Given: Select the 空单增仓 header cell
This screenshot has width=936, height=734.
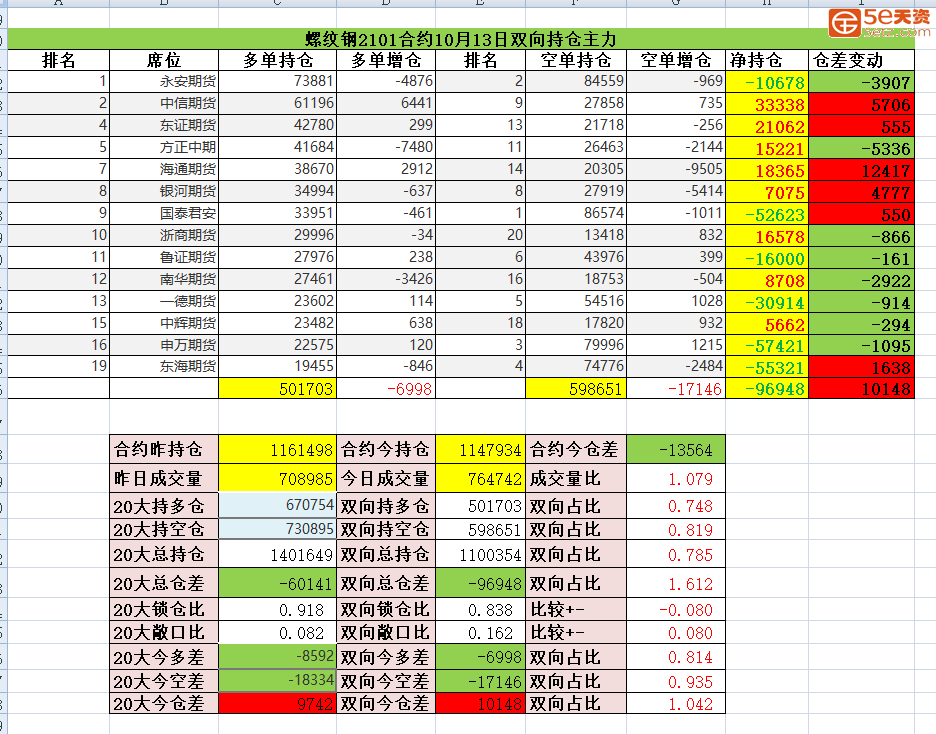Looking at the screenshot, I should point(675,61).
